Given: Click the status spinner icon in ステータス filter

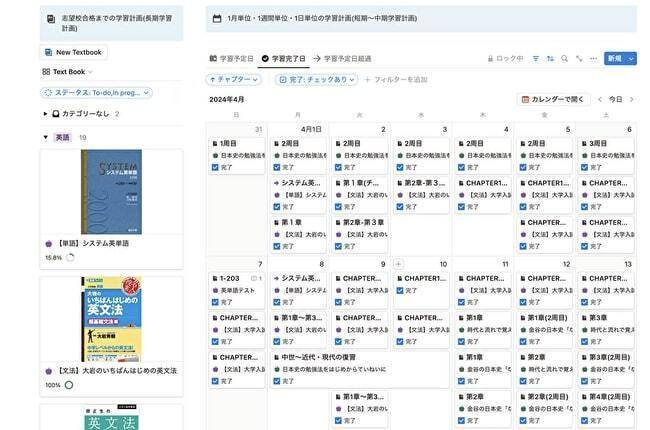Looking at the screenshot, I should 48,92.
